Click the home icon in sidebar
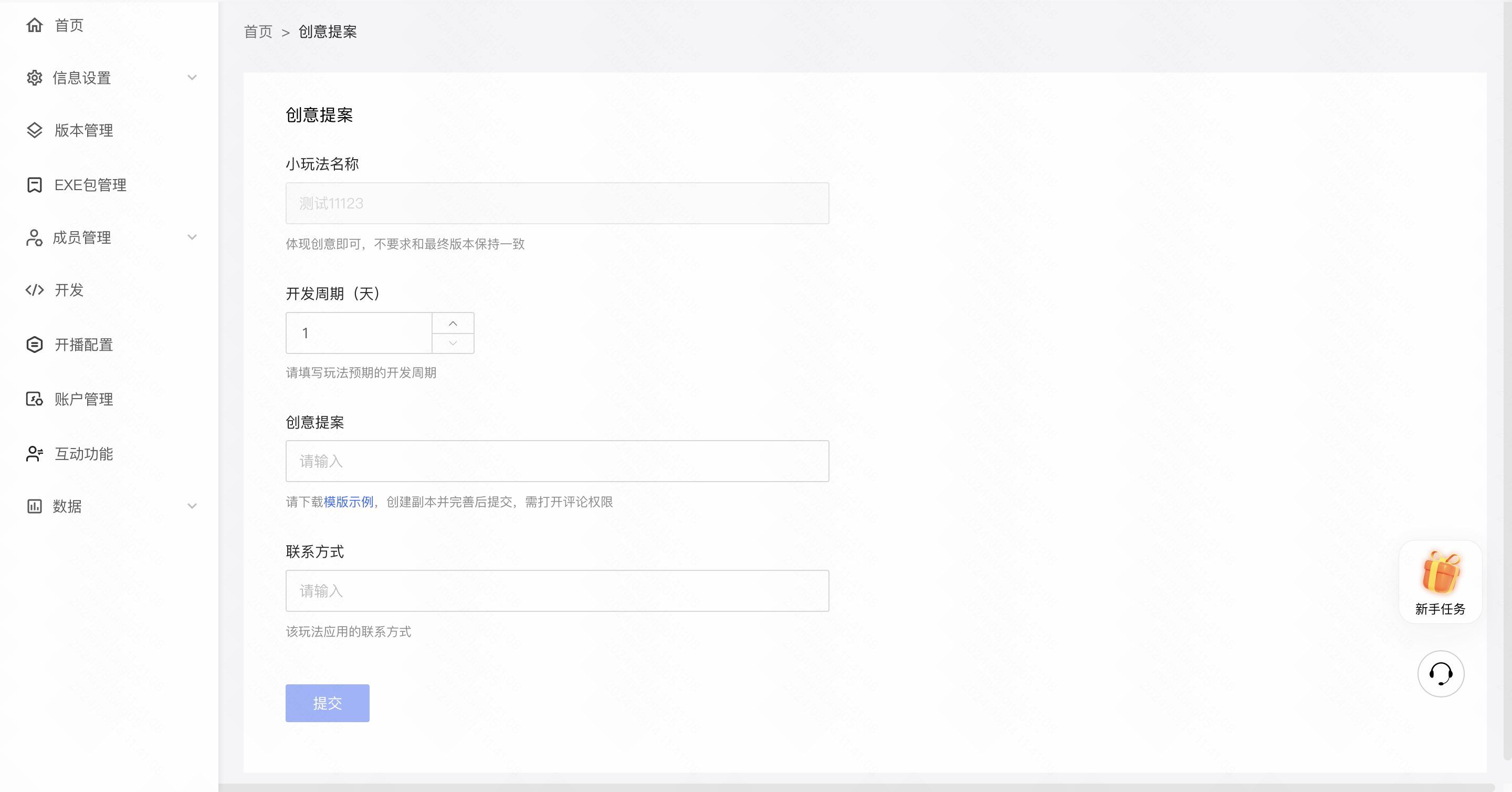 click(35, 25)
